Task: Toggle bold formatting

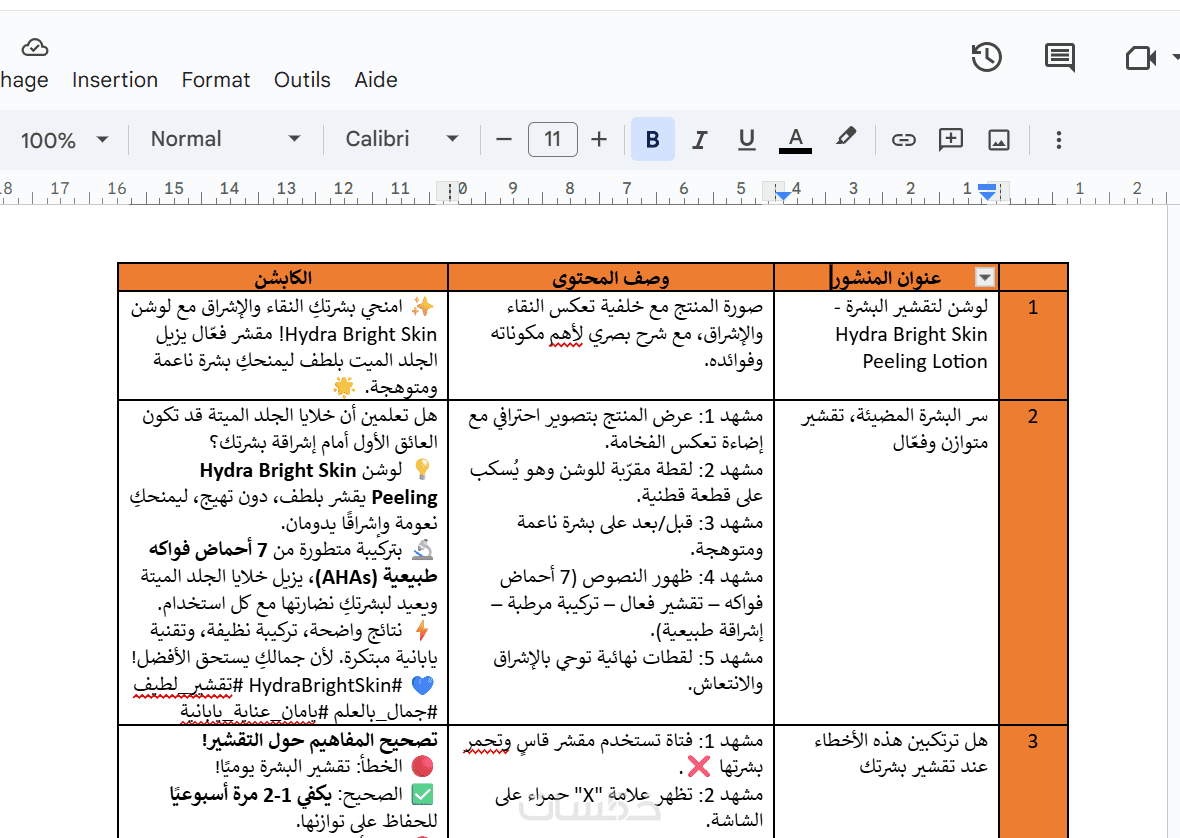Action: point(652,140)
